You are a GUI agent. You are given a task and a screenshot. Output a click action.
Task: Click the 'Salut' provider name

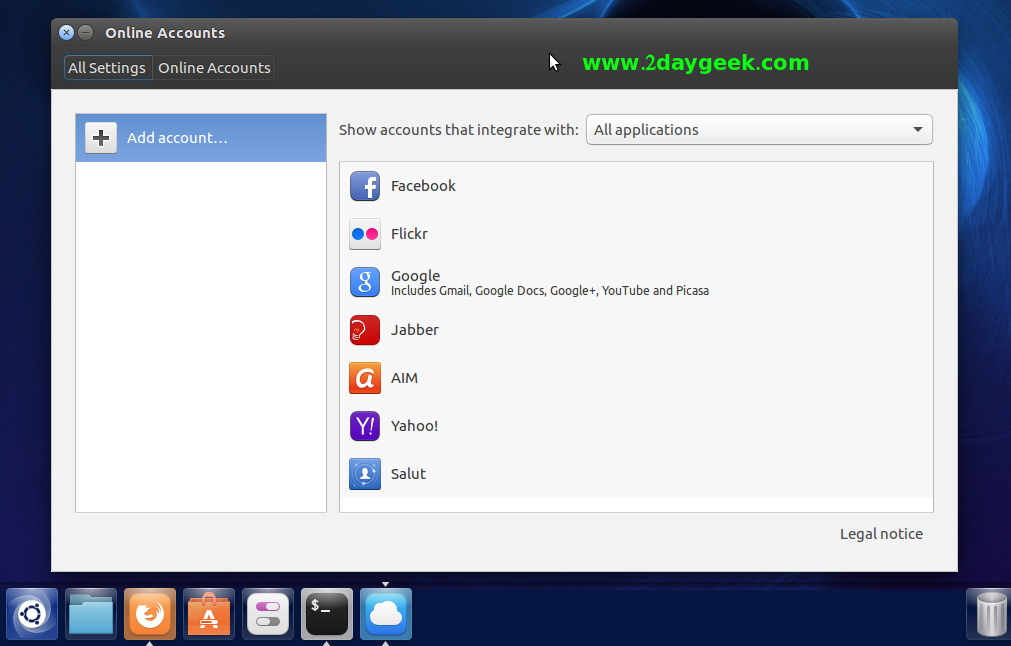[x=408, y=474]
